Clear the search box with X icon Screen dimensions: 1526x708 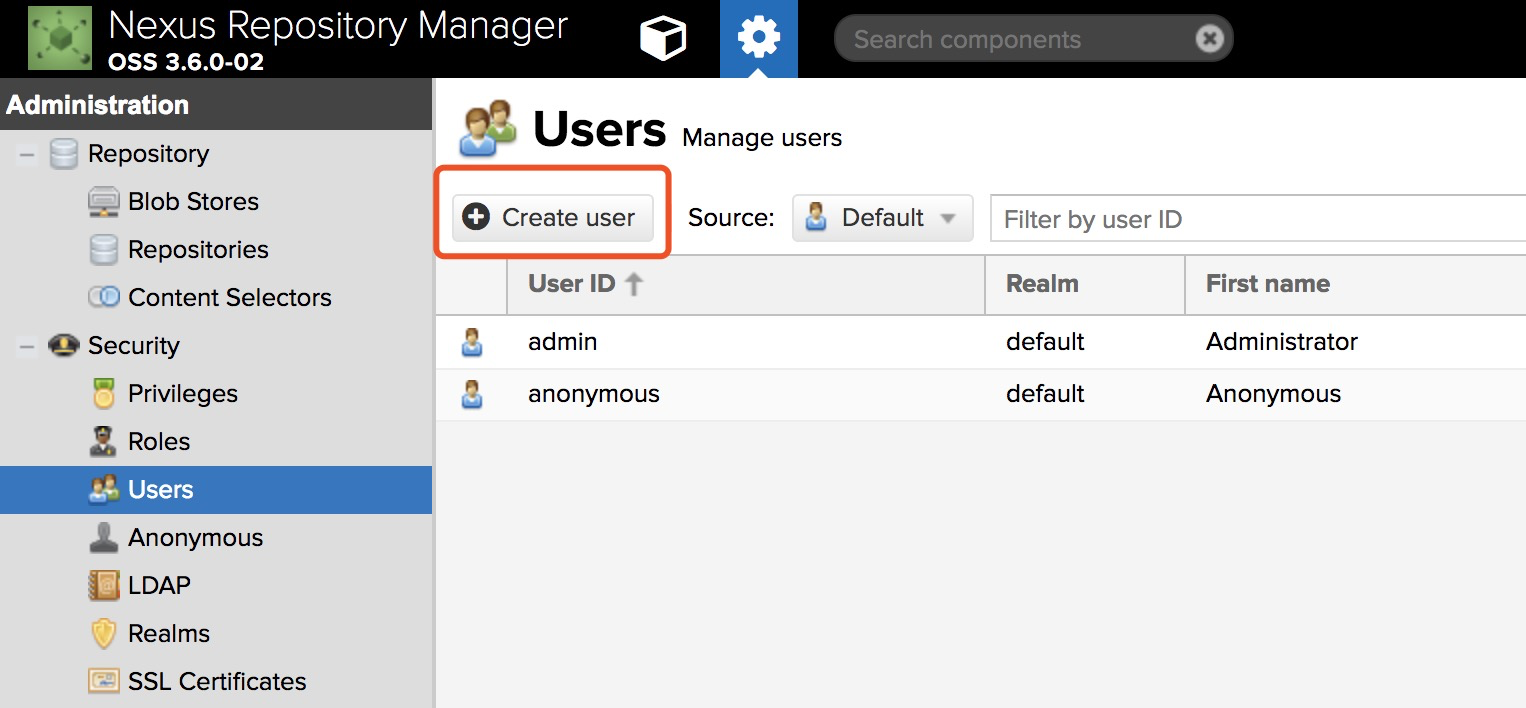[x=1209, y=39]
